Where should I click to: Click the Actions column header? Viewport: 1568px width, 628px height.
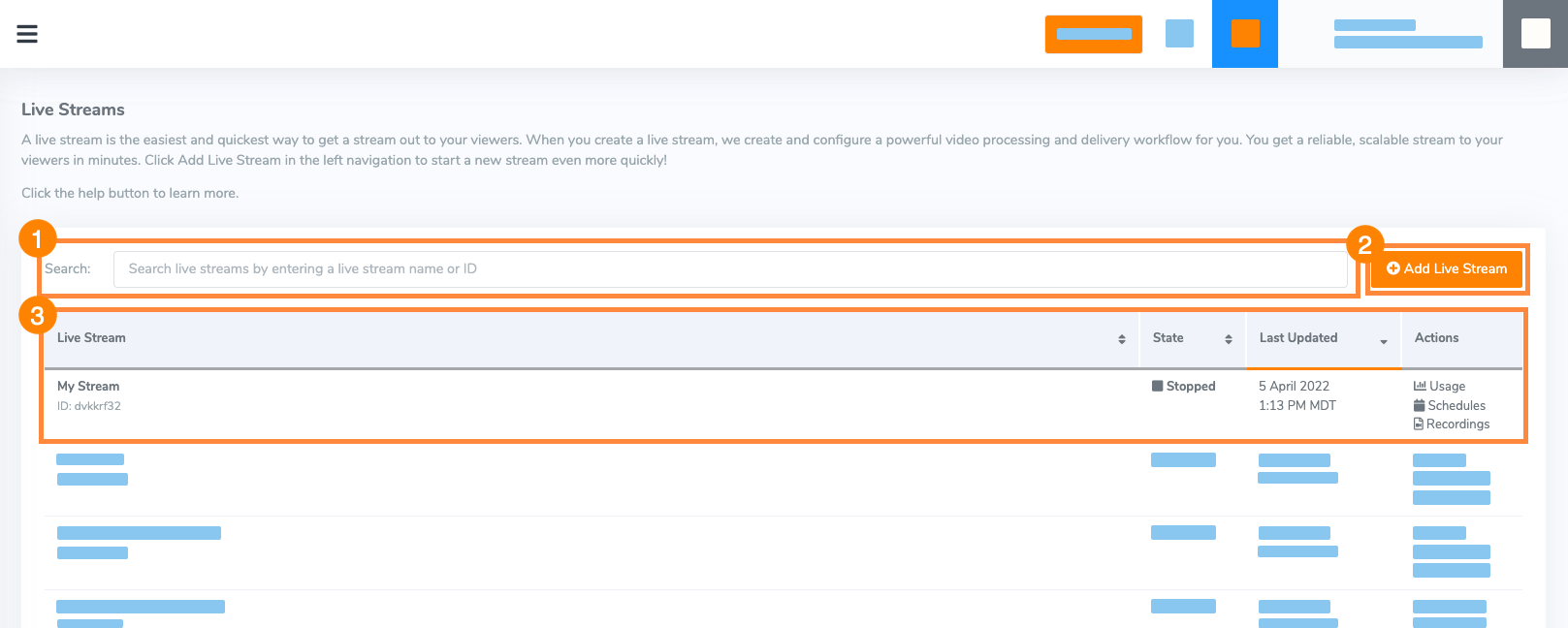[x=1436, y=337]
